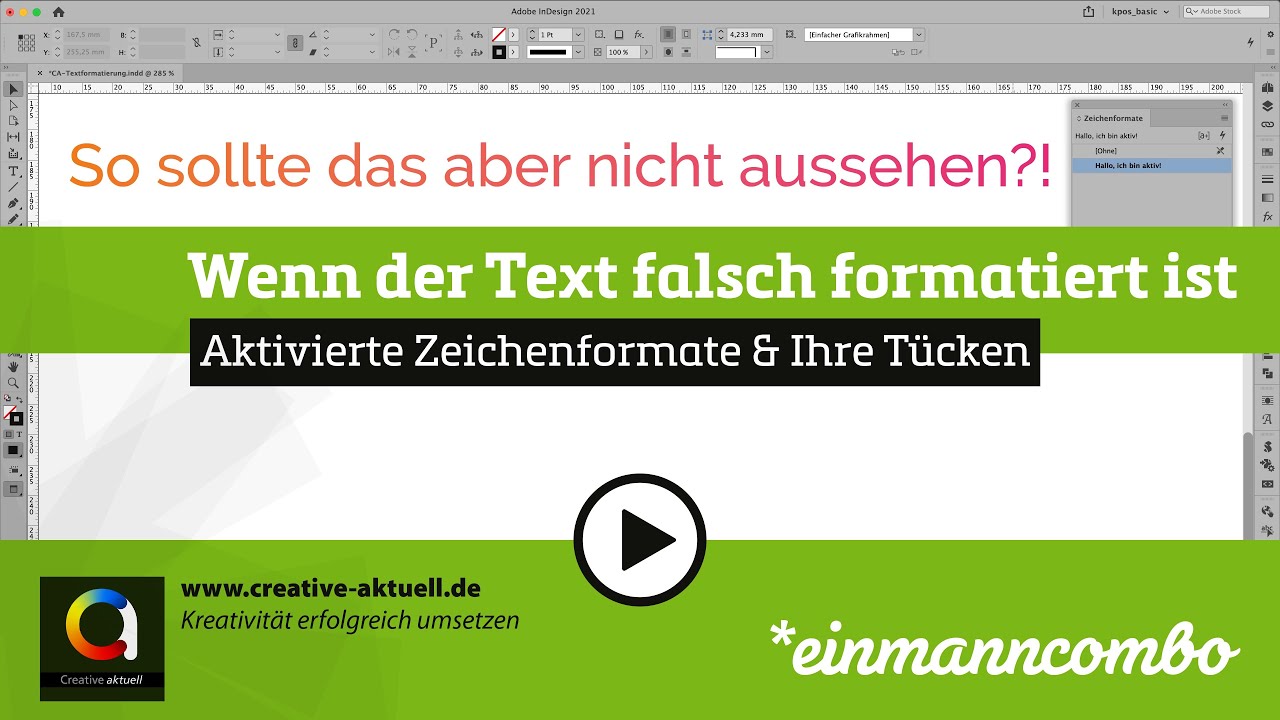The image size is (1280, 720).
Task: Click the flip vertical icon
Action: click(412, 52)
